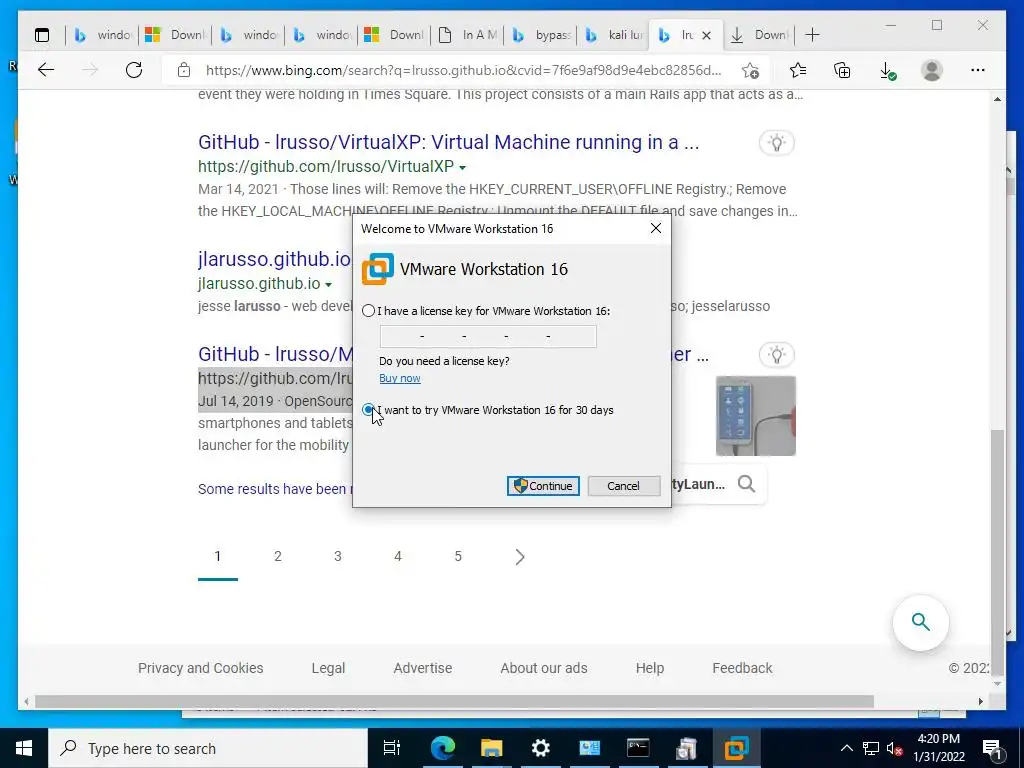
Task: Open the Feedback footer link
Action: [742, 668]
